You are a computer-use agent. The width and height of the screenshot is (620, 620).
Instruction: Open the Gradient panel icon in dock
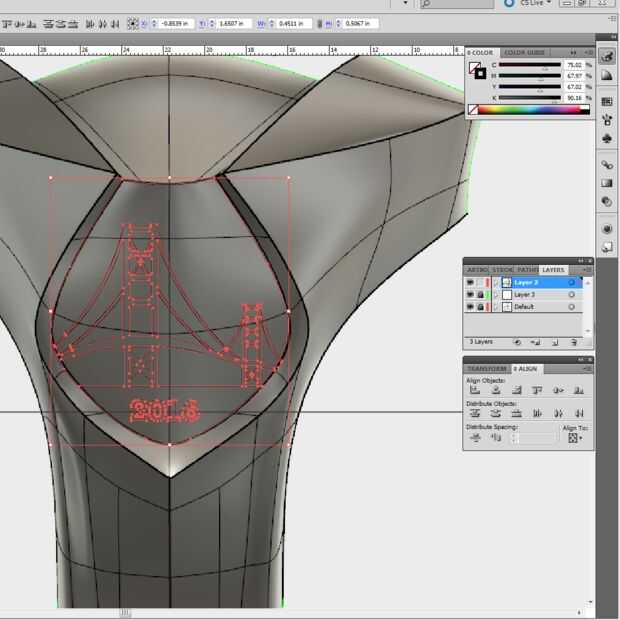607,183
